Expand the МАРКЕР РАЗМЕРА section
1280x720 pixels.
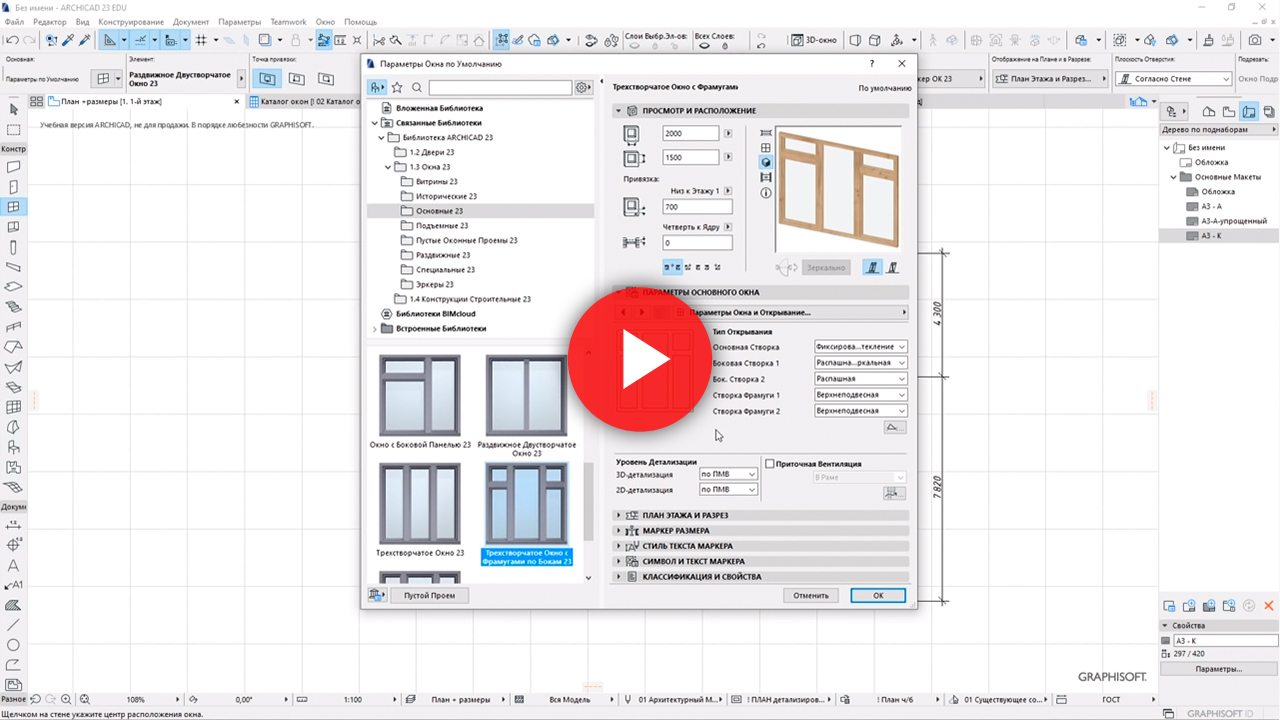761,531
